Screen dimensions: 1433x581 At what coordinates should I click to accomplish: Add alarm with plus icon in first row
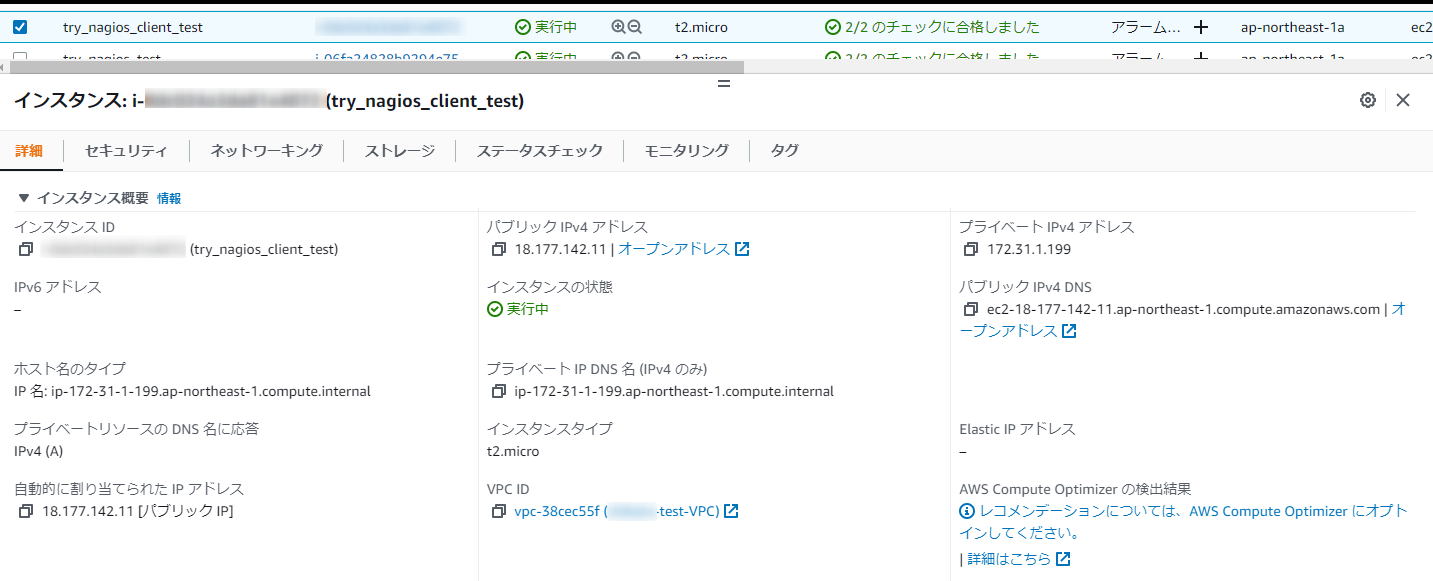(1201, 27)
